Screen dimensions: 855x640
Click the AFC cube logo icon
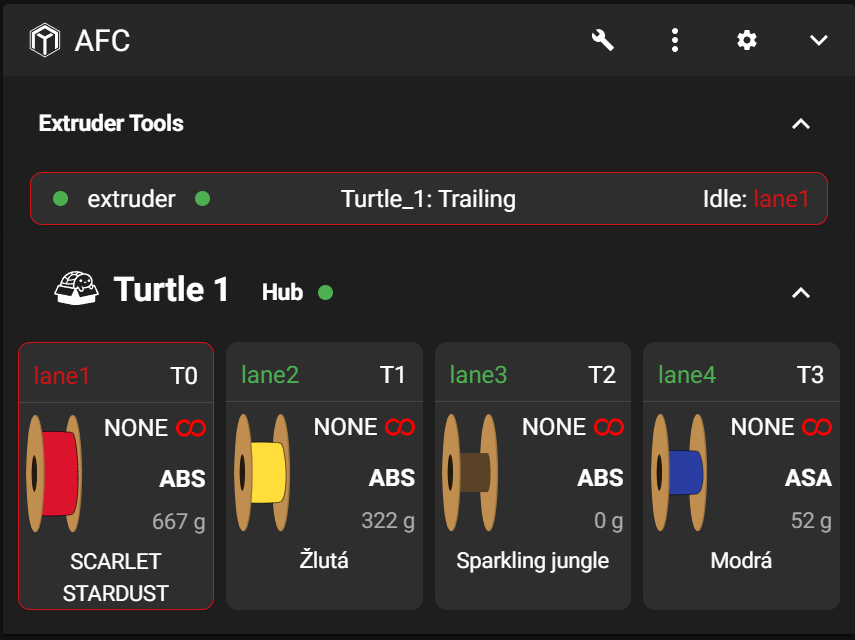45,41
